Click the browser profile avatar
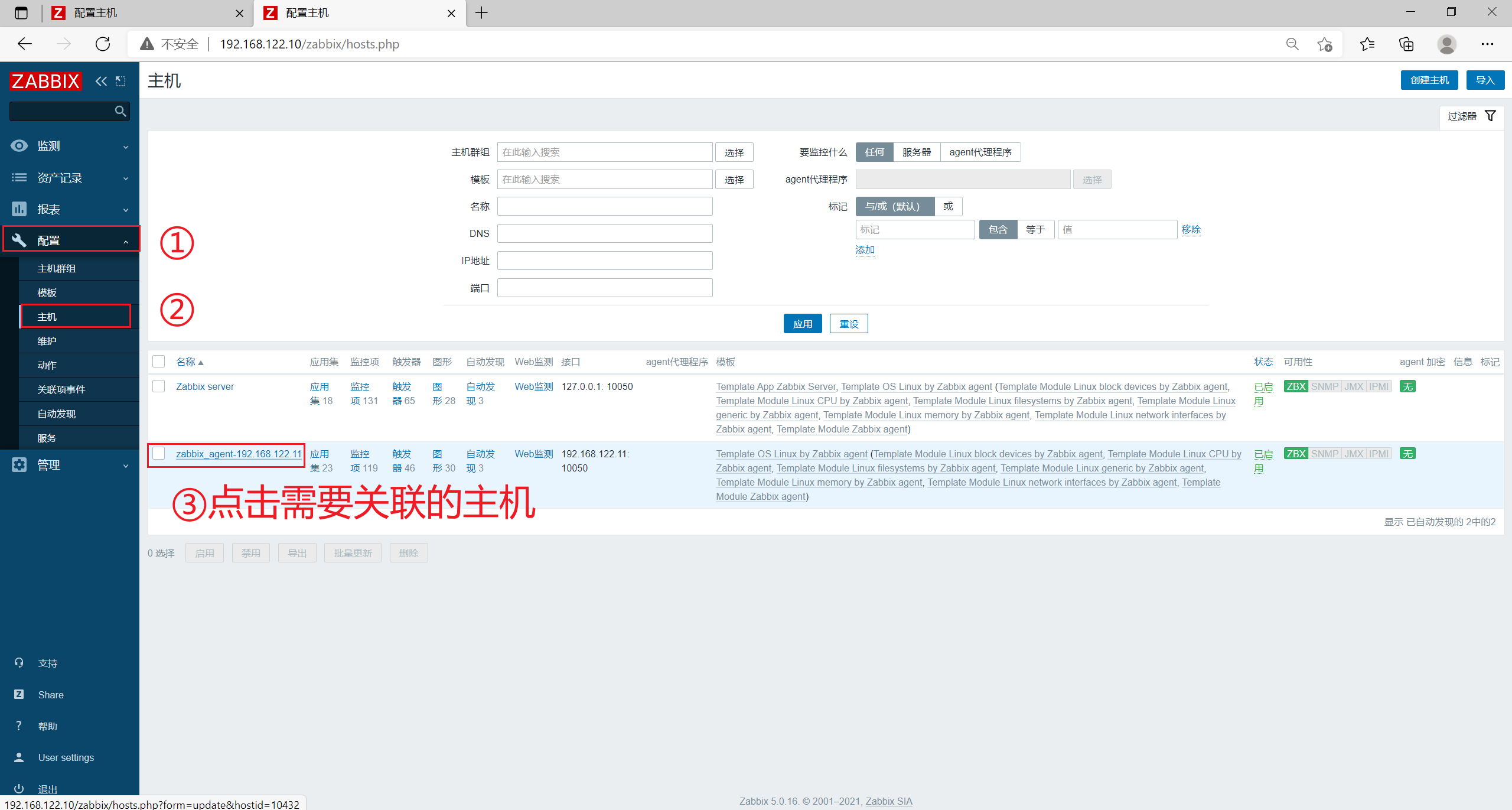 [1446, 44]
